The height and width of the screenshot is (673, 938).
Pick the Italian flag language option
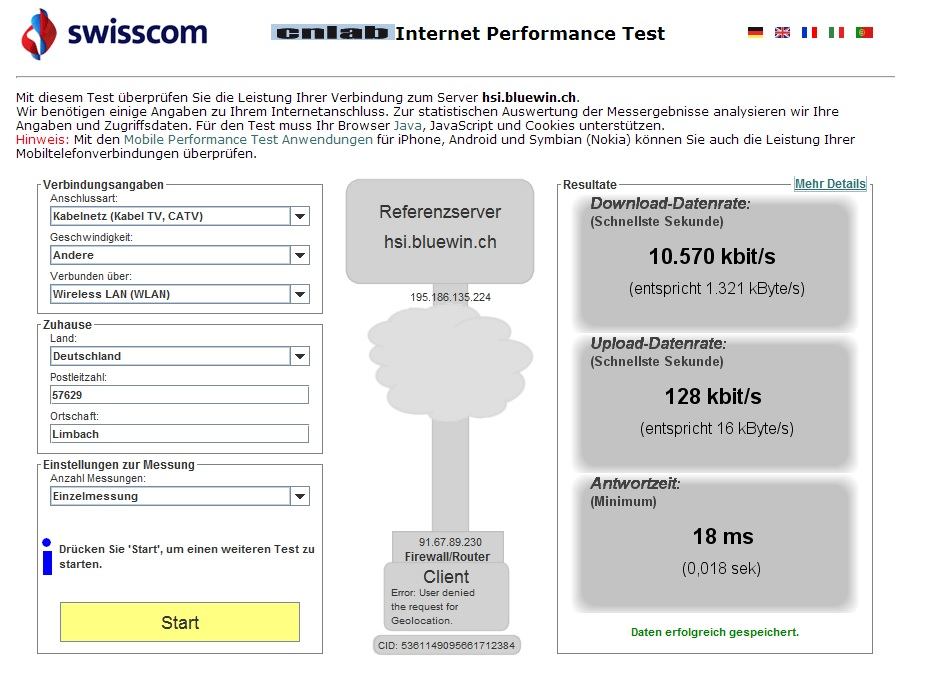836,32
